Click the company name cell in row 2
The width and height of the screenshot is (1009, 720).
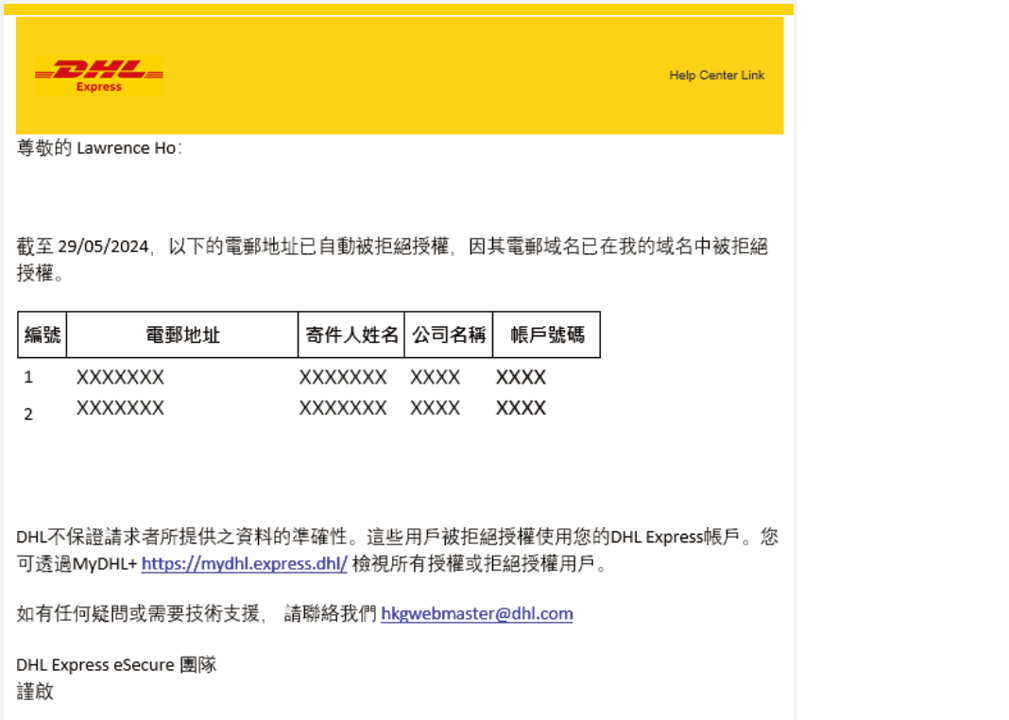pyautogui.click(x=436, y=408)
